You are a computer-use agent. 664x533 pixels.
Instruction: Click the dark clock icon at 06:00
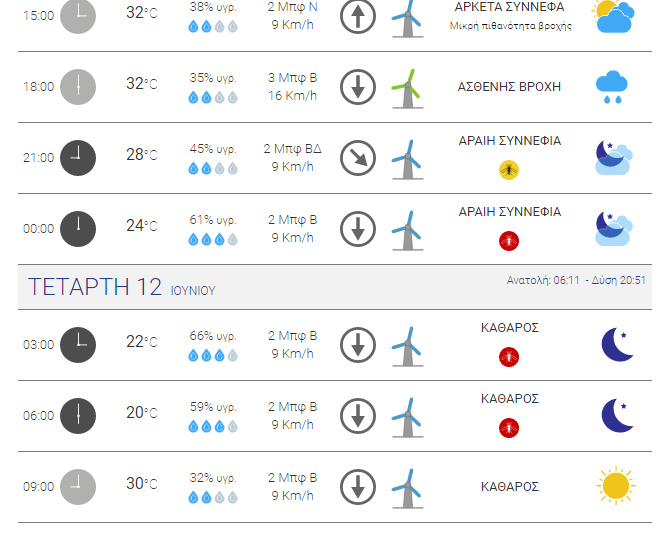tap(78, 416)
